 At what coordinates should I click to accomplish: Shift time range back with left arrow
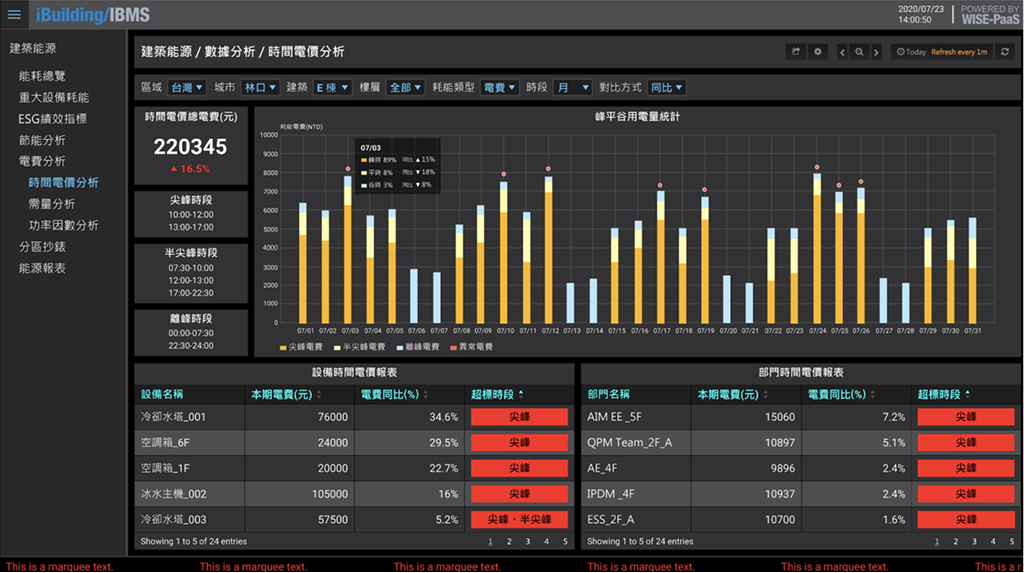843,52
